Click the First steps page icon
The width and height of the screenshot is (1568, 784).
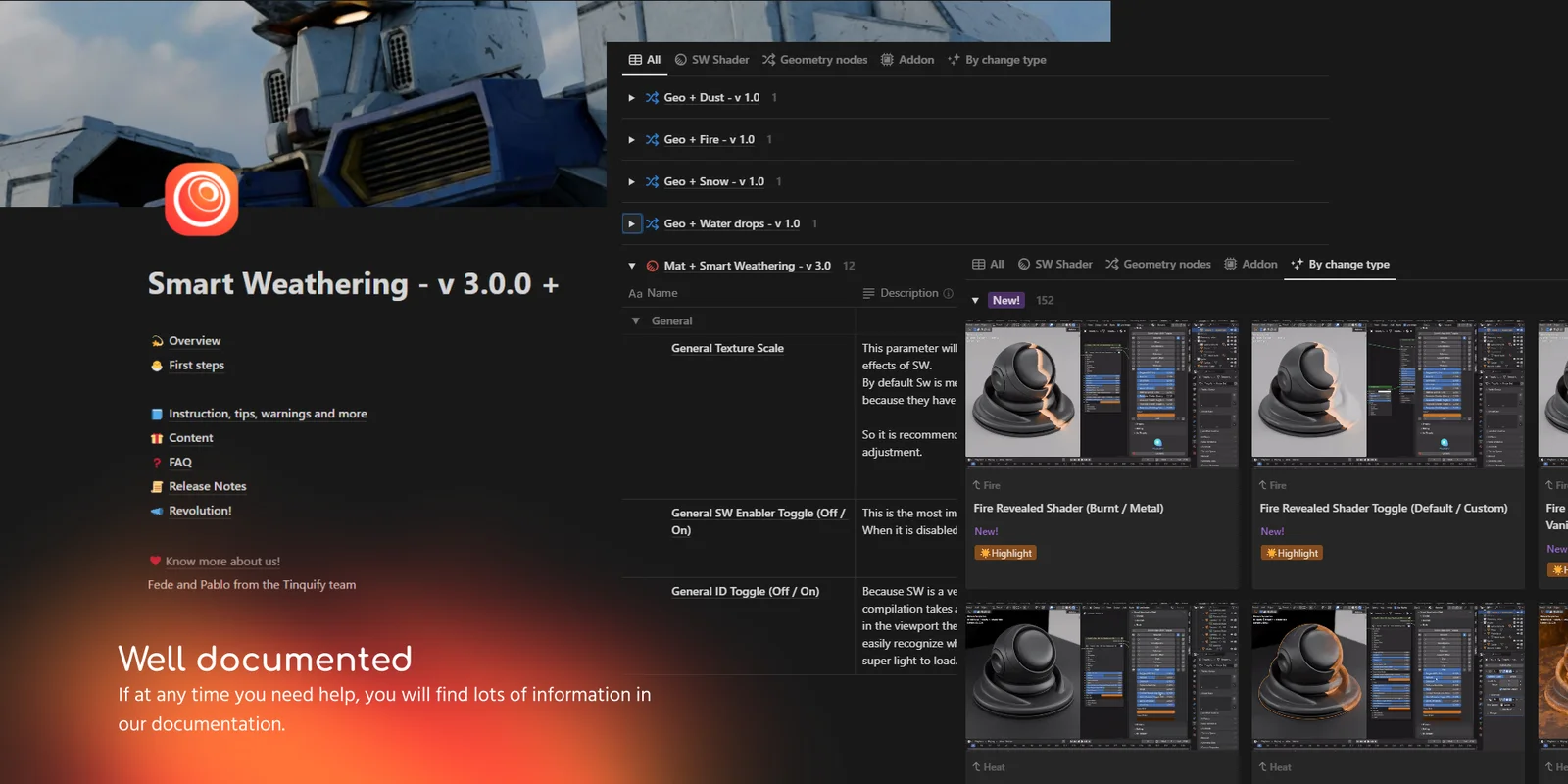point(157,366)
